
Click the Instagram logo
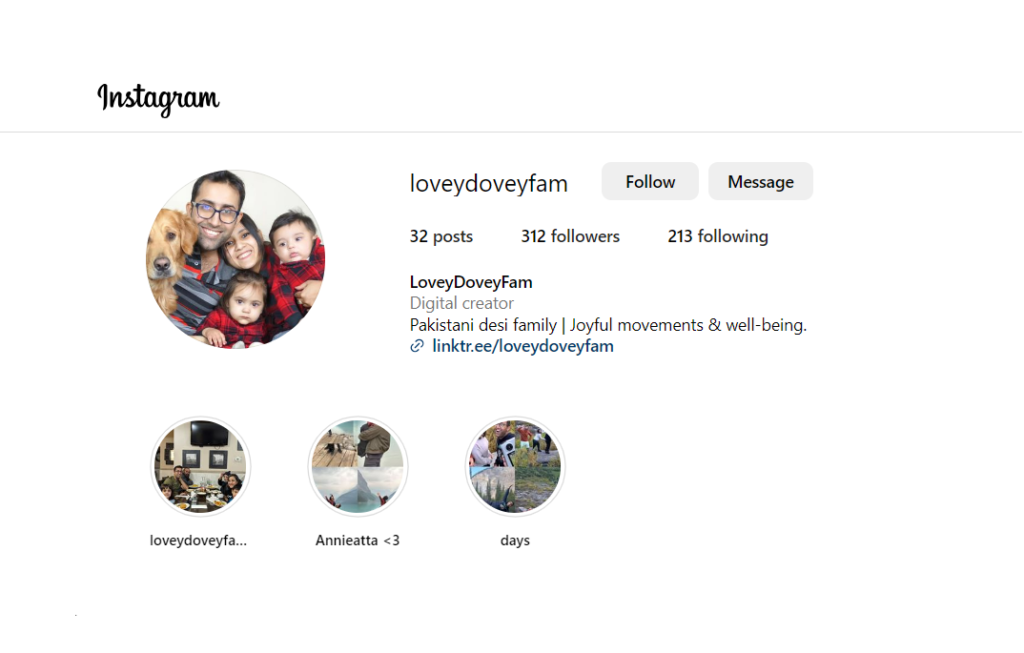[x=158, y=99]
